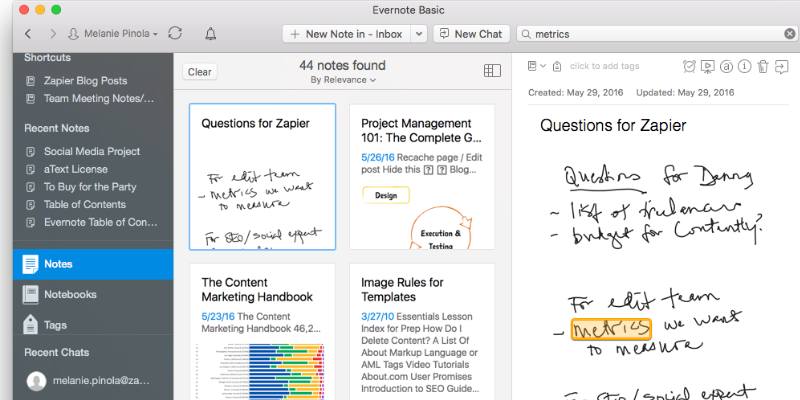Select Notebooks in the sidebar
The image size is (800, 400).
[x=93, y=294]
